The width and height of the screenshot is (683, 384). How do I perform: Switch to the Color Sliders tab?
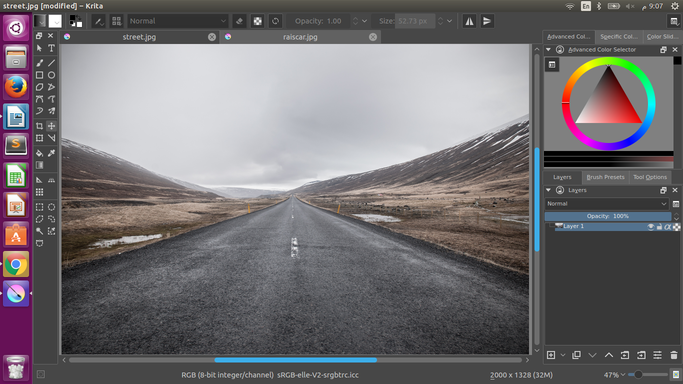click(x=662, y=37)
